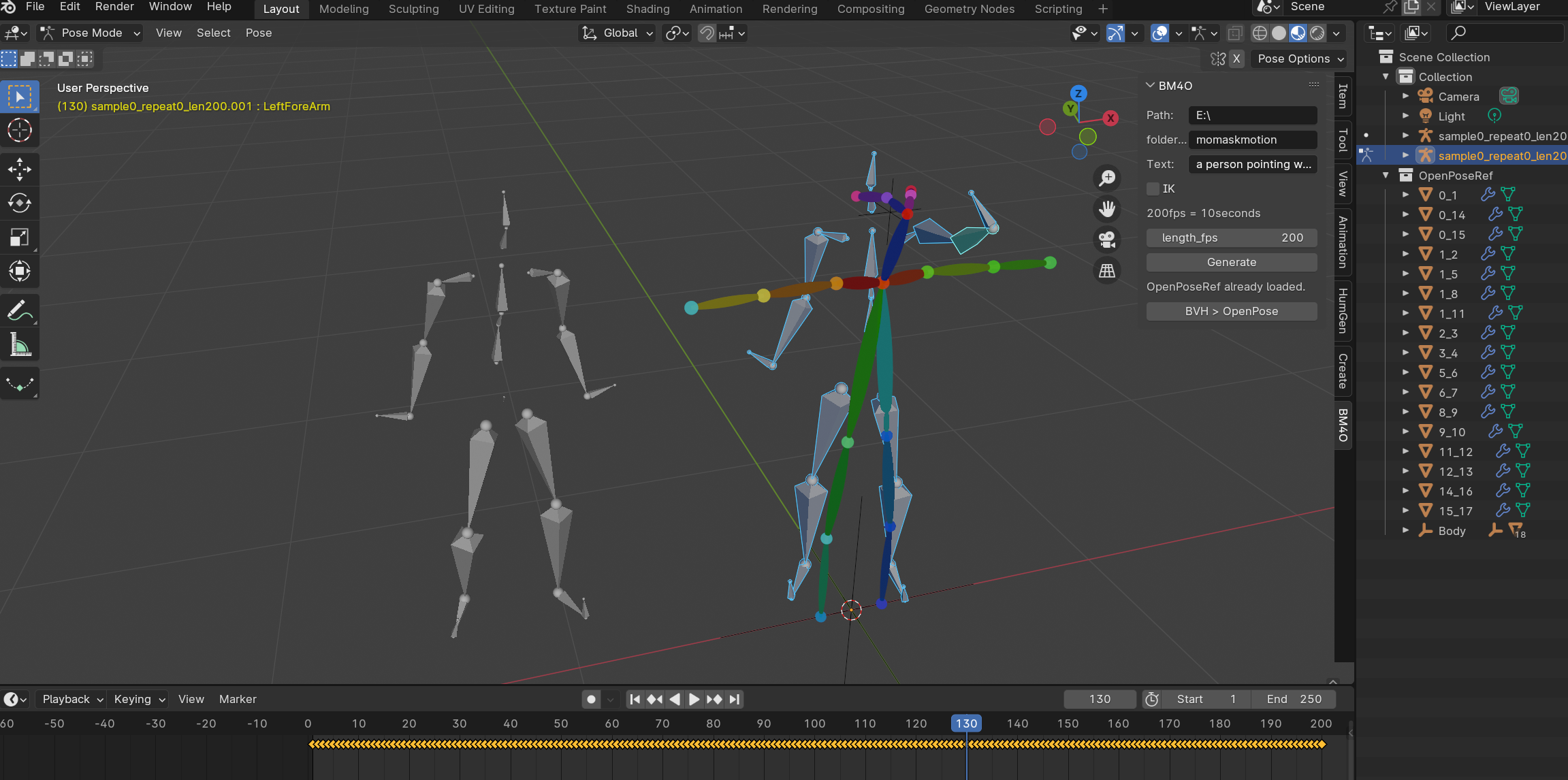The image size is (1568, 780).
Task: Choose the Annotate tool
Action: [19, 310]
